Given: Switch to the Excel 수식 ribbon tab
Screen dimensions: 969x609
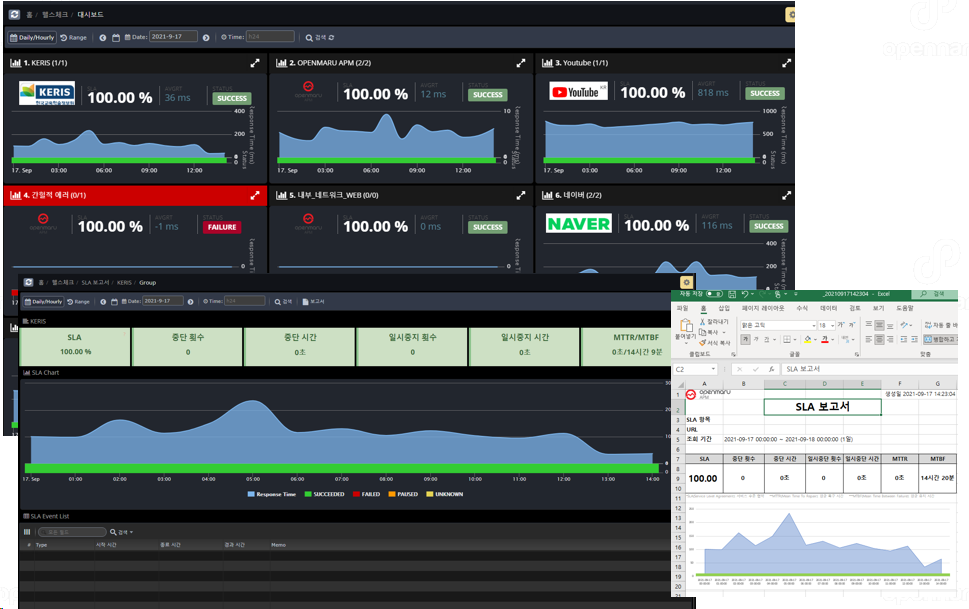Looking at the screenshot, I should pos(801,309).
